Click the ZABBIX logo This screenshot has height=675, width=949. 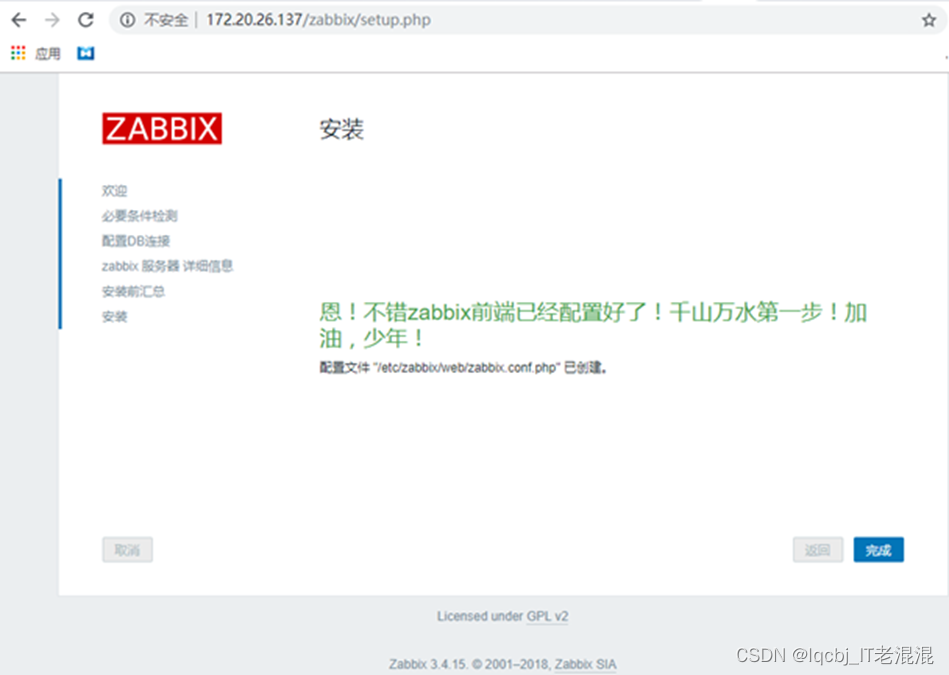click(162, 128)
